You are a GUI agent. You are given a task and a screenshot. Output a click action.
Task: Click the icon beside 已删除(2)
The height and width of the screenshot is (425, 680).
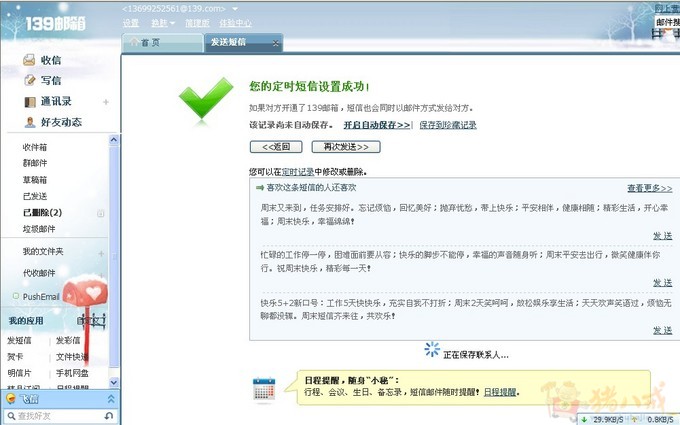tap(100, 213)
